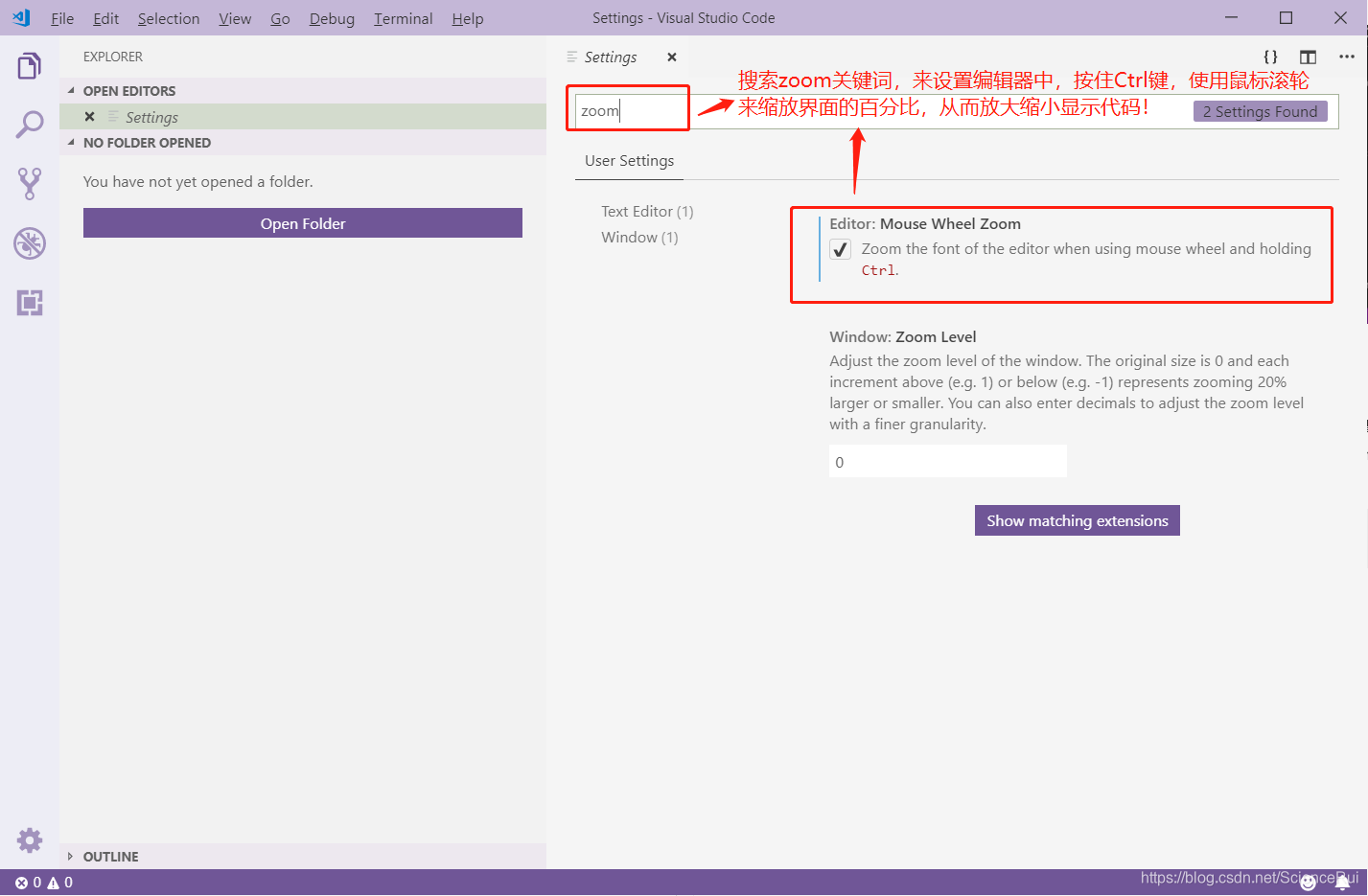1368x896 pixels.
Task: Click the warnings count in status bar
Action: [60, 883]
